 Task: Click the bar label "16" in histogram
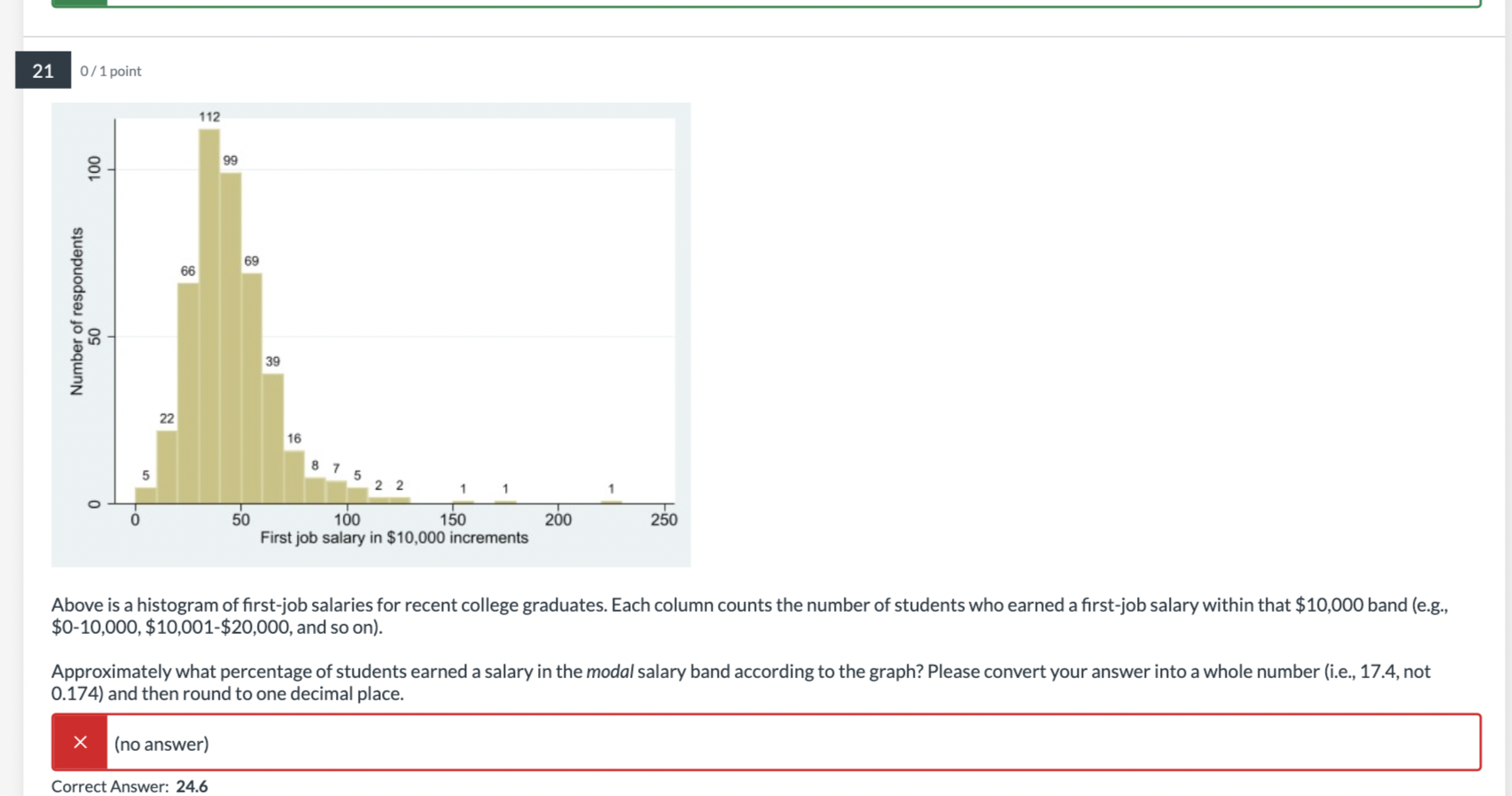tap(294, 439)
